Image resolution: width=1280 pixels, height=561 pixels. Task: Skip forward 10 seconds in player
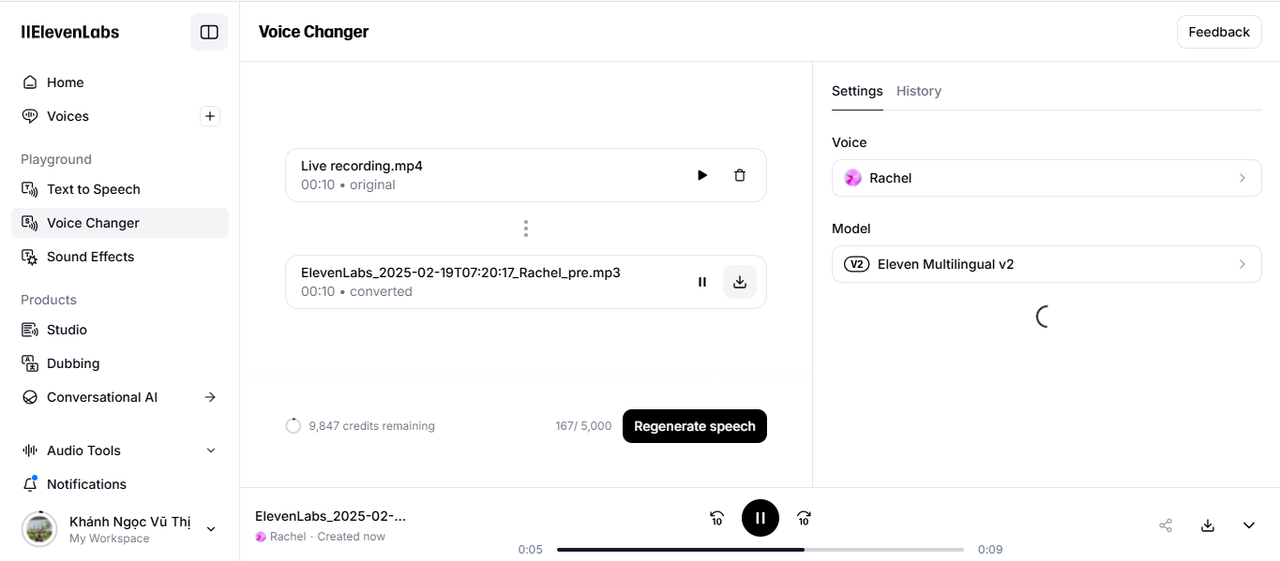tap(804, 518)
